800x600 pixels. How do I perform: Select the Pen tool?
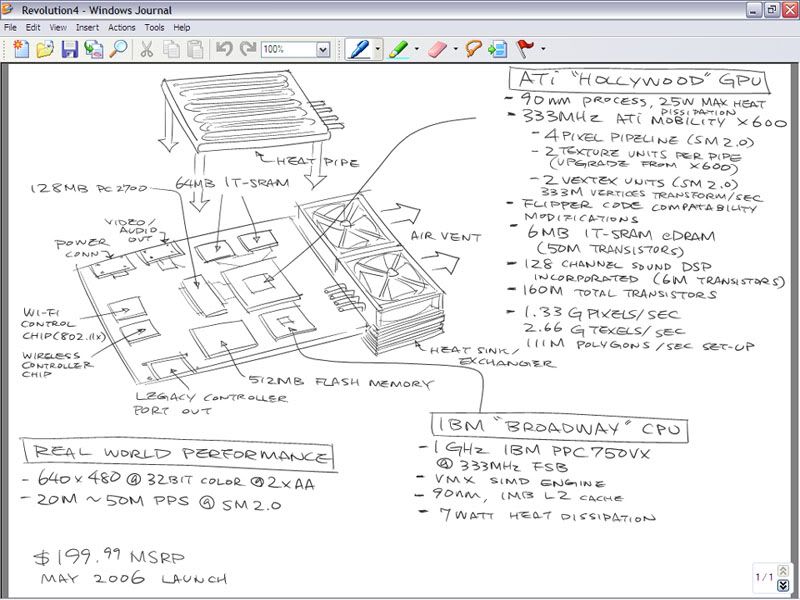pos(359,49)
